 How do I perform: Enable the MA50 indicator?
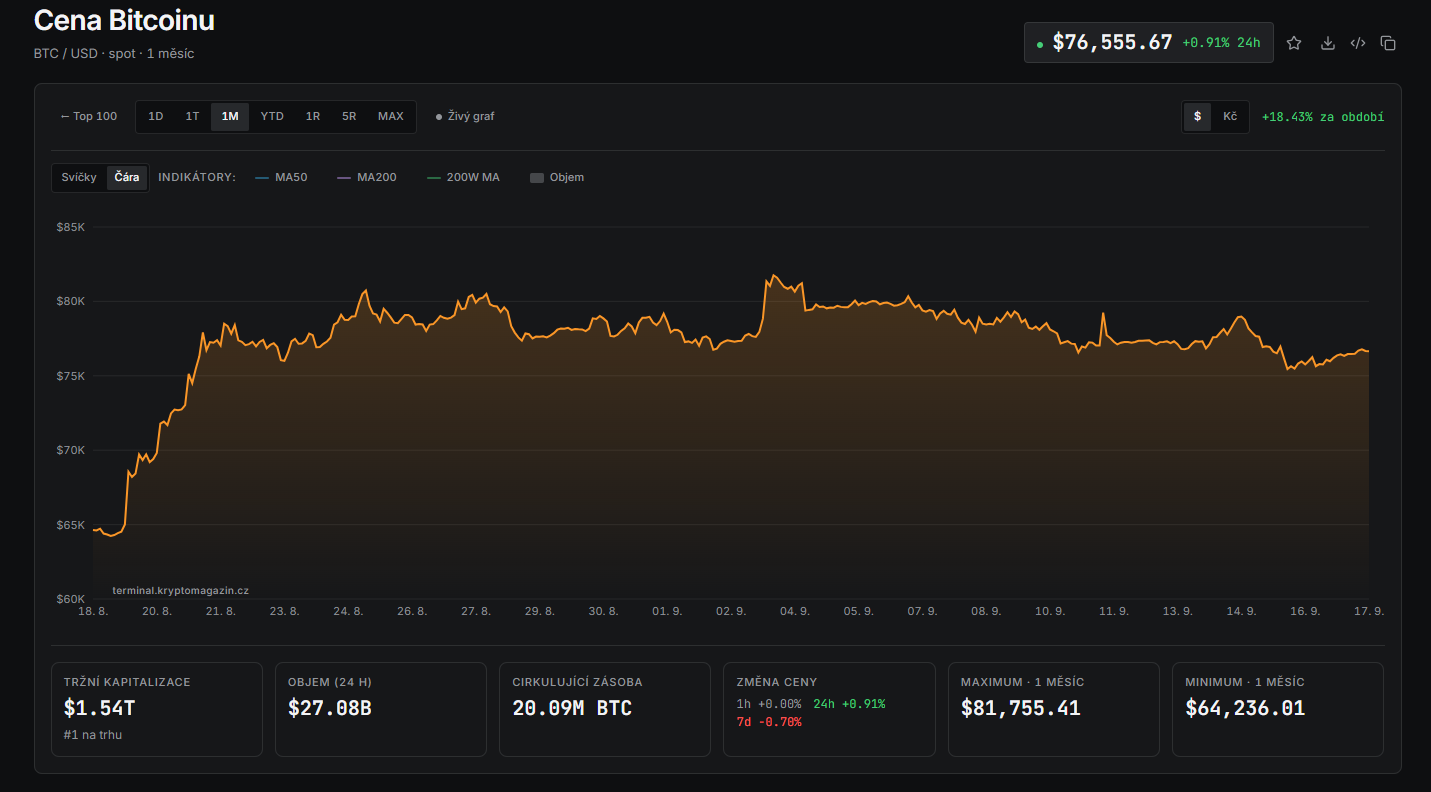[281, 177]
